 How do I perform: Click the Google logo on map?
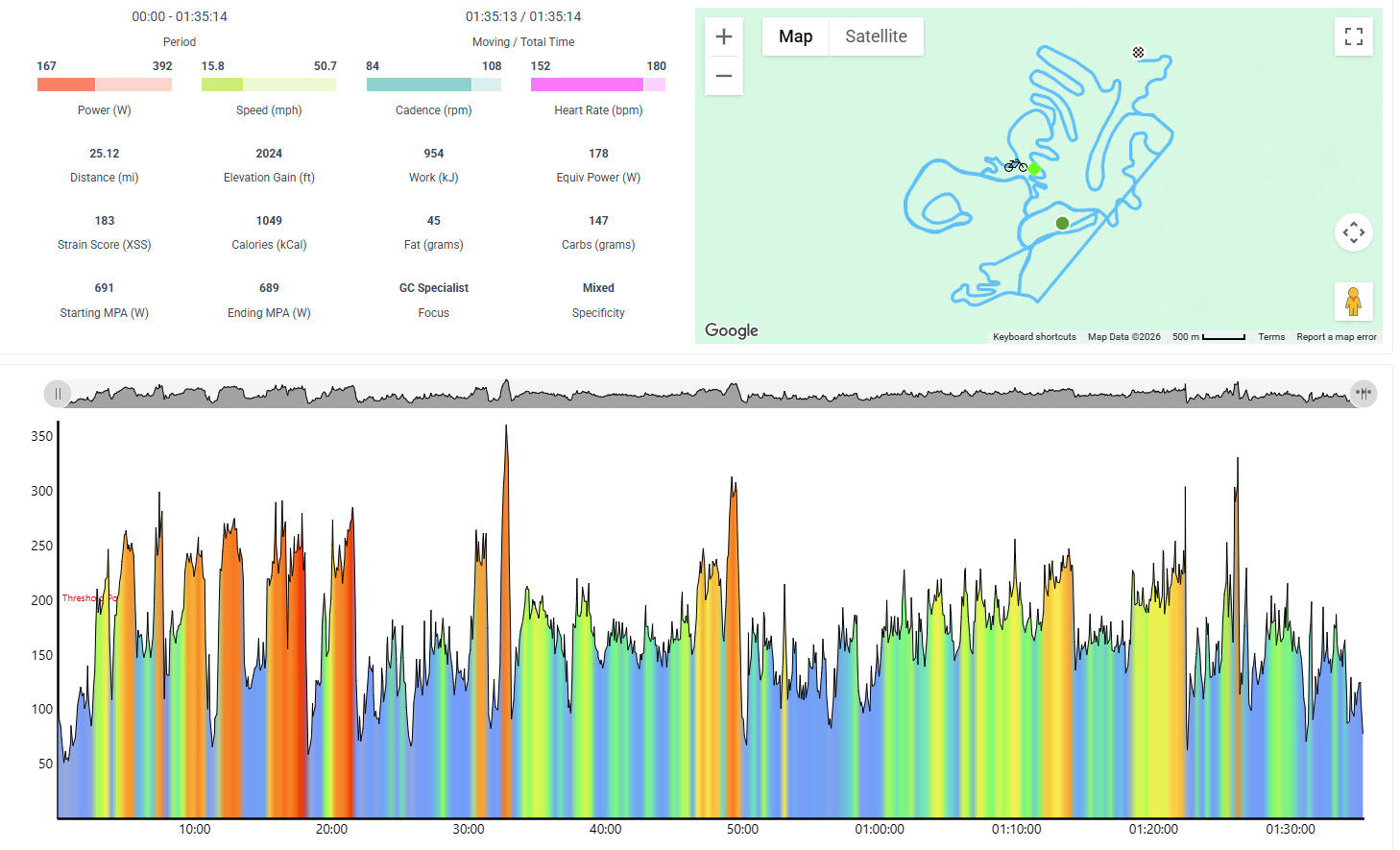point(732,330)
